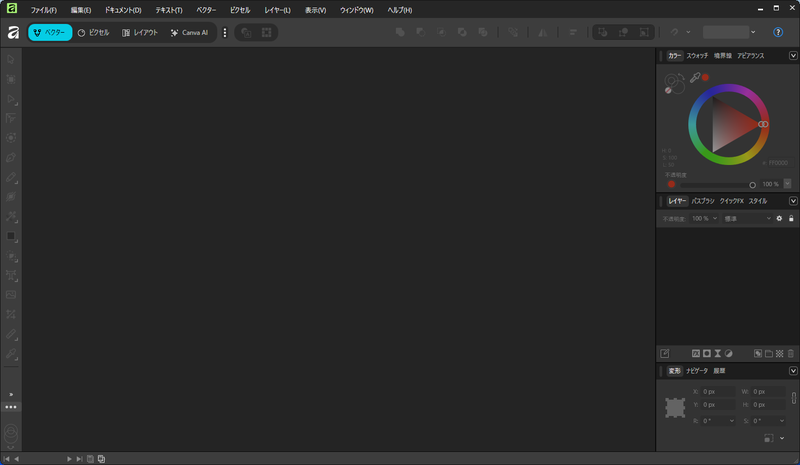The height and width of the screenshot is (465, 800).
Task: Open the Canva AI studio
Action: (189, 32)
